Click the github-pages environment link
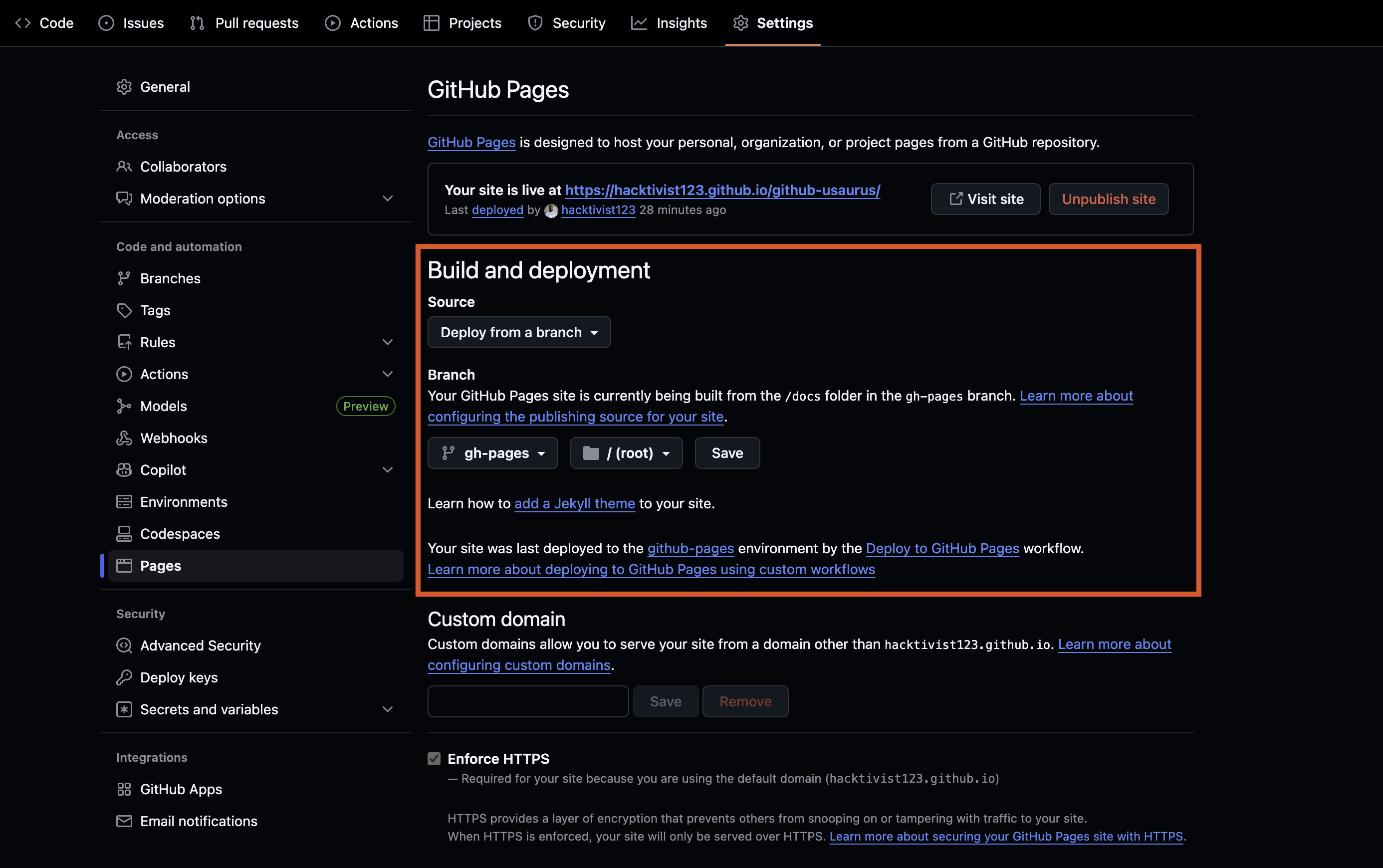1383x868 pixels. tap(691, 548)
